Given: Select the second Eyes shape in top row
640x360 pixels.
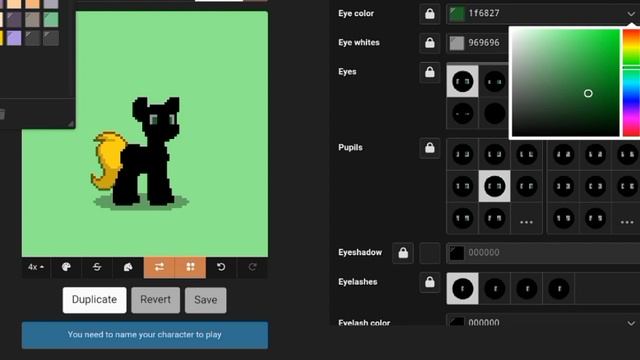Looking at the screenshot, I should click(x=494, y=81).
